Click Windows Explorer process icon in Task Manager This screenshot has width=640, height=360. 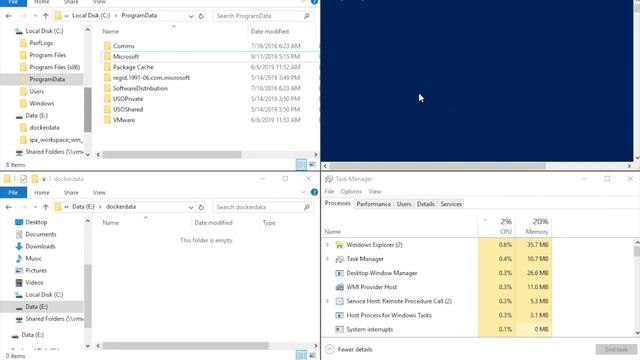tap(339, 245)
